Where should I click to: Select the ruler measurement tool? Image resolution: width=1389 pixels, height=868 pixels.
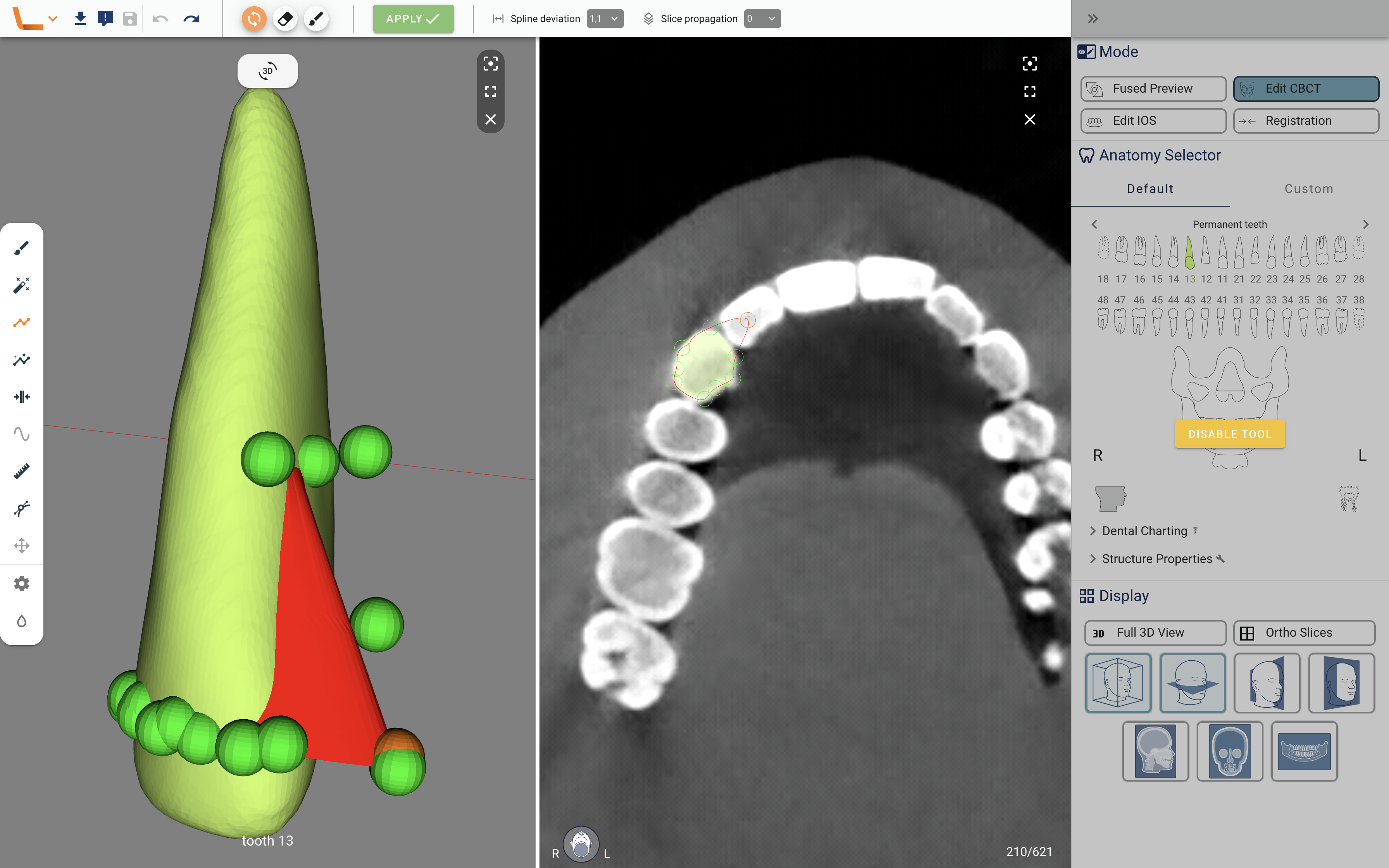coord(21,471)
